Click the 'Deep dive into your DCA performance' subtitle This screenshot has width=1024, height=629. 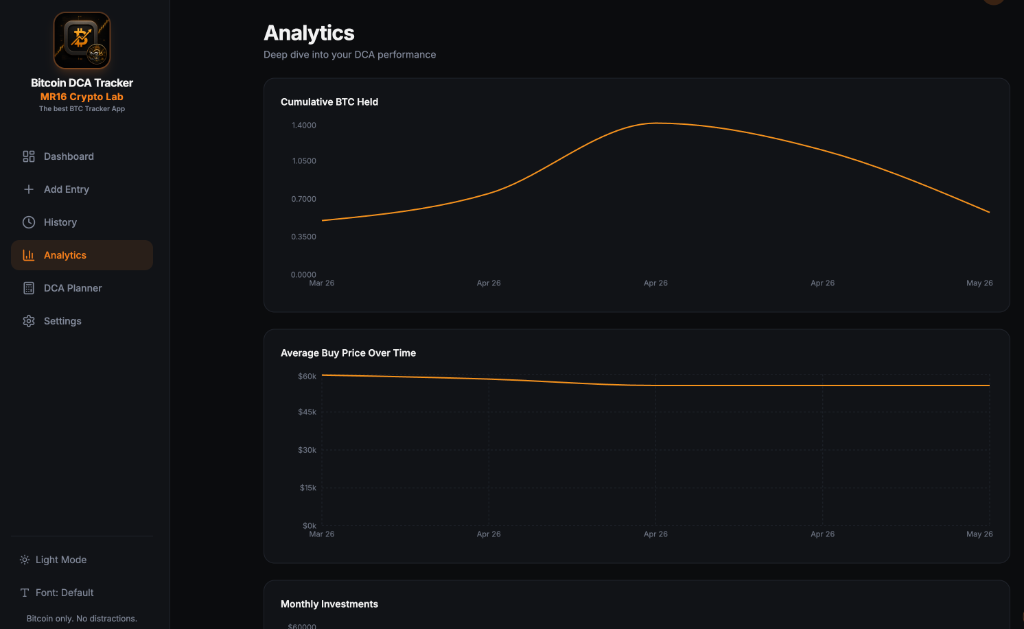349,55
